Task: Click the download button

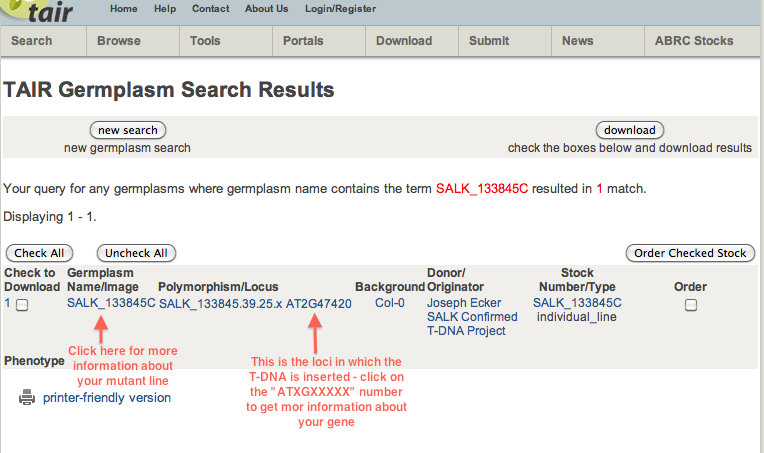Action: [630, 130]
